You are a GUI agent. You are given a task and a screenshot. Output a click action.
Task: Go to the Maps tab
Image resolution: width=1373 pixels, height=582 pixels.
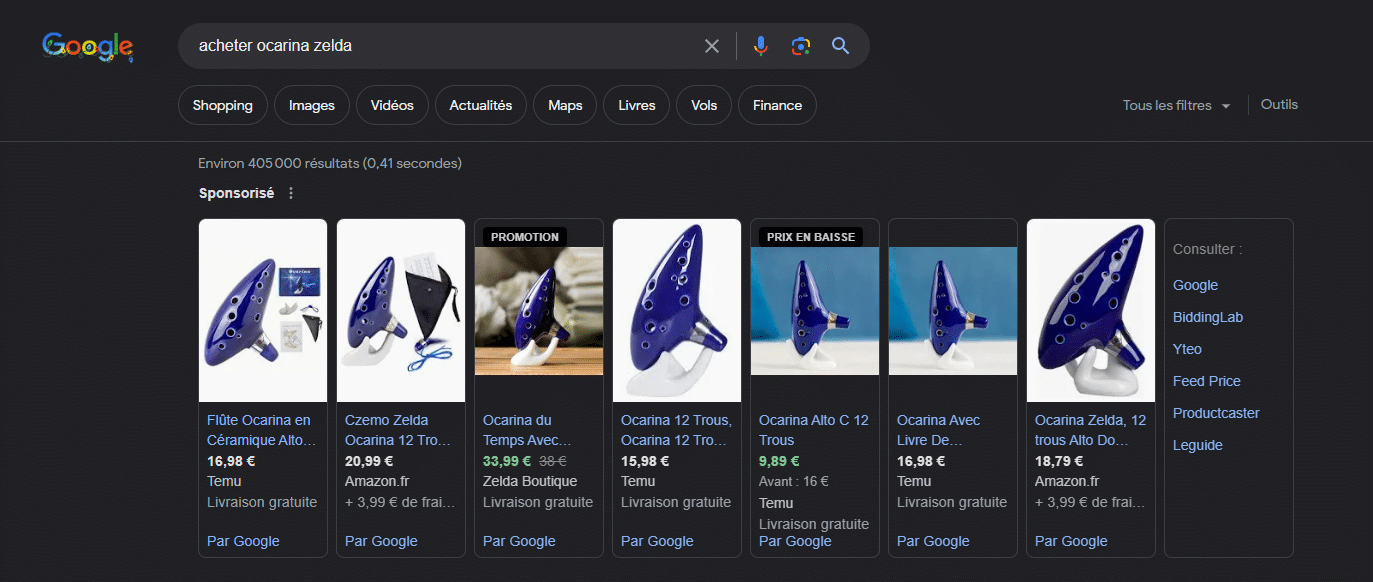(565, 105)
